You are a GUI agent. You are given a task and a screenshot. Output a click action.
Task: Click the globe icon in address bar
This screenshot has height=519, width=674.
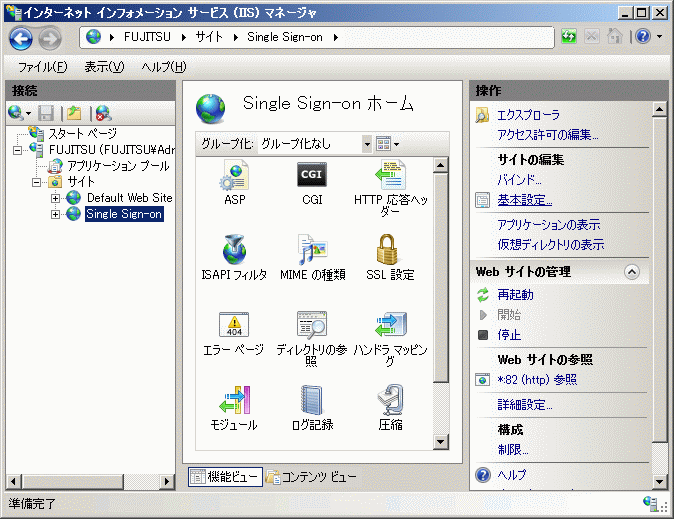tap(93, 37)
